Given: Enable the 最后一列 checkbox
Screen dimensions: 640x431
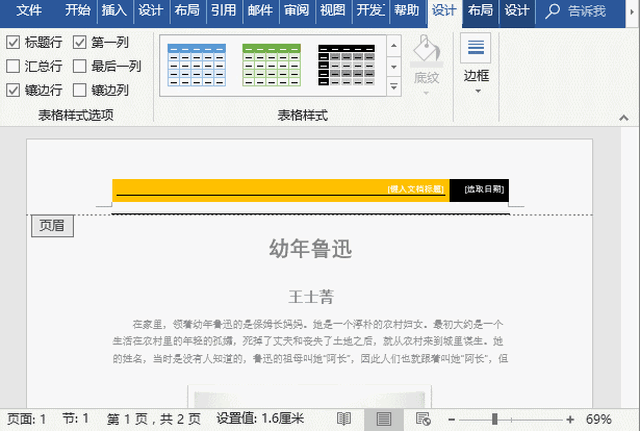Looking at the screenshot, I should click(x=79, y=66).
